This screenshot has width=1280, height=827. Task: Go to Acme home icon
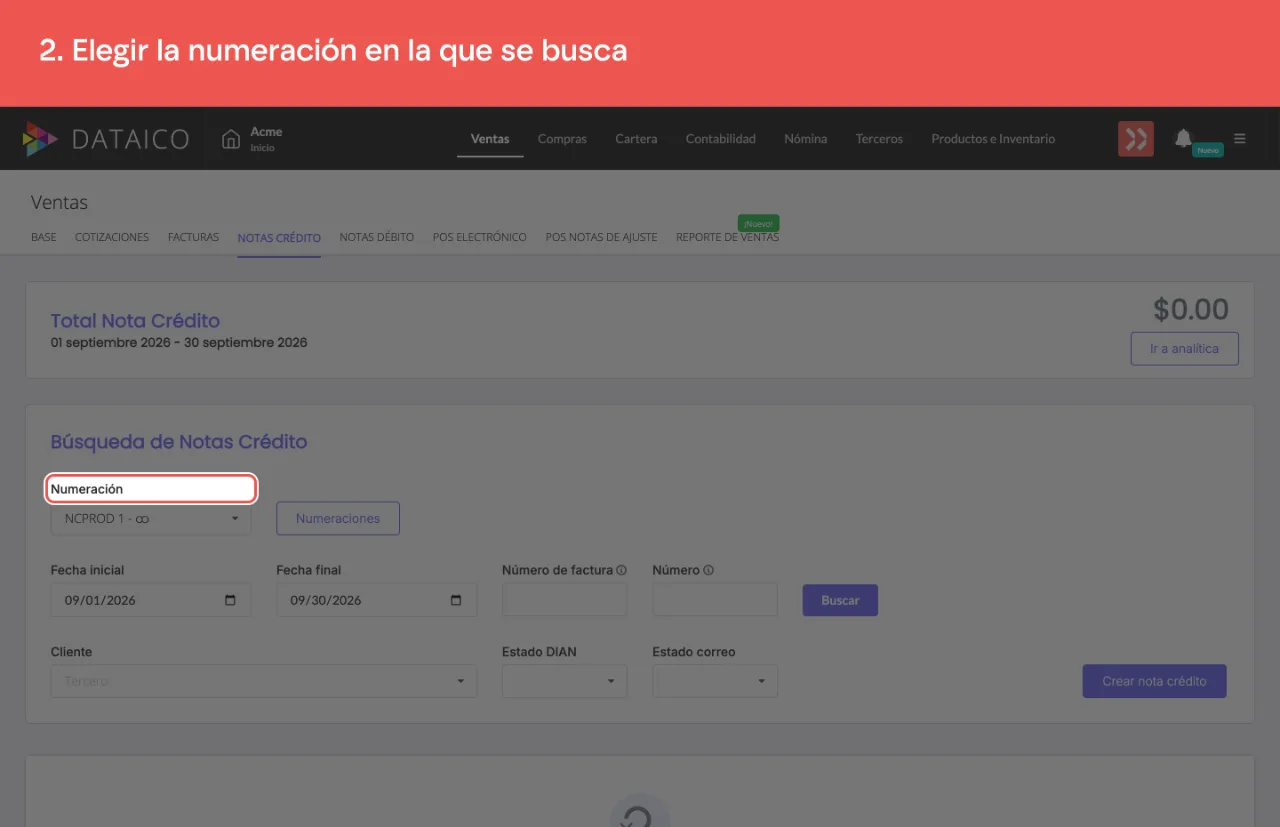[231, 139]
